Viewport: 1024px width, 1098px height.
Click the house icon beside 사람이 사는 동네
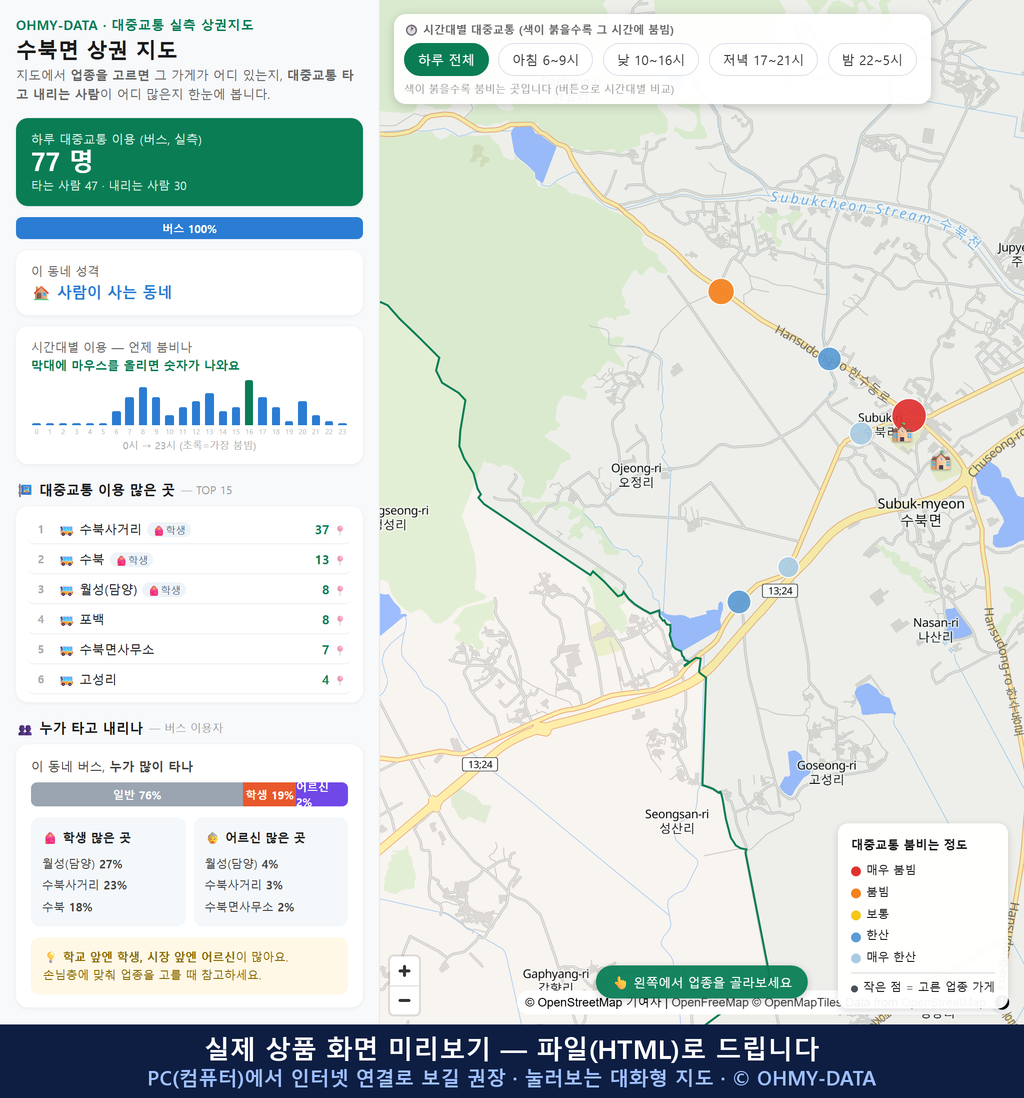[41, 293]
